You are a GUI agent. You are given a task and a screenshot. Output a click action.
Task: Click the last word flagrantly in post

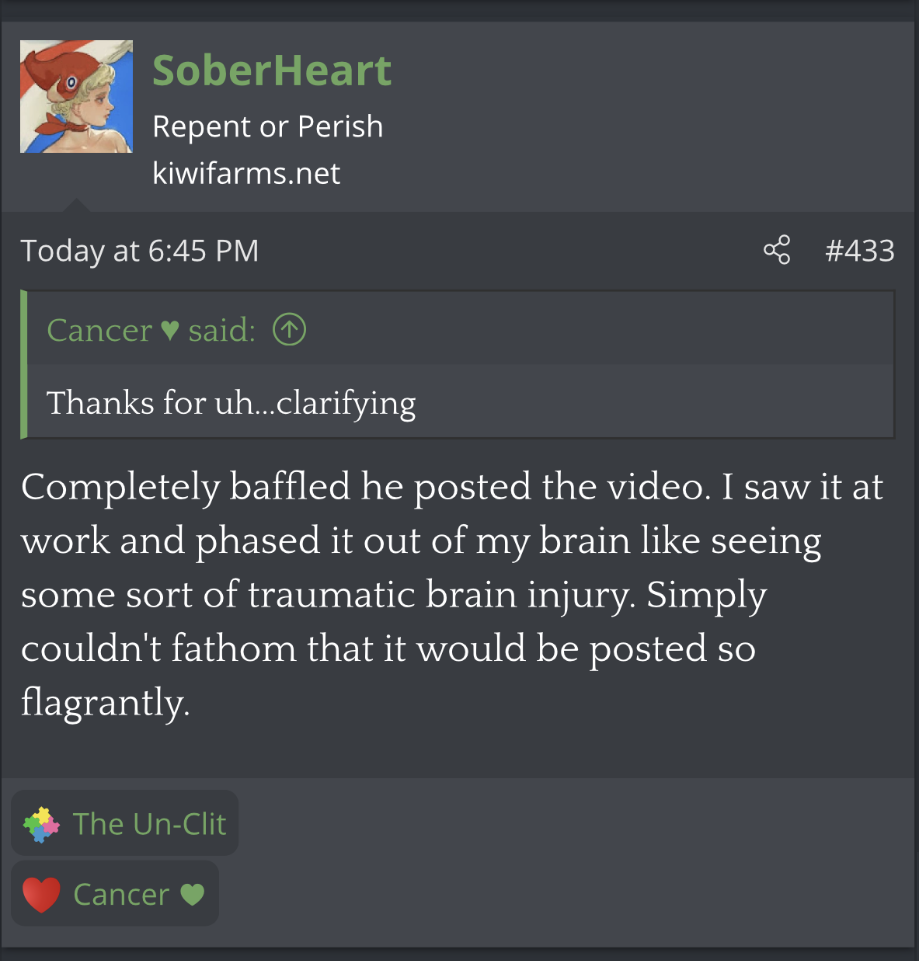click(x=105, y=702)
